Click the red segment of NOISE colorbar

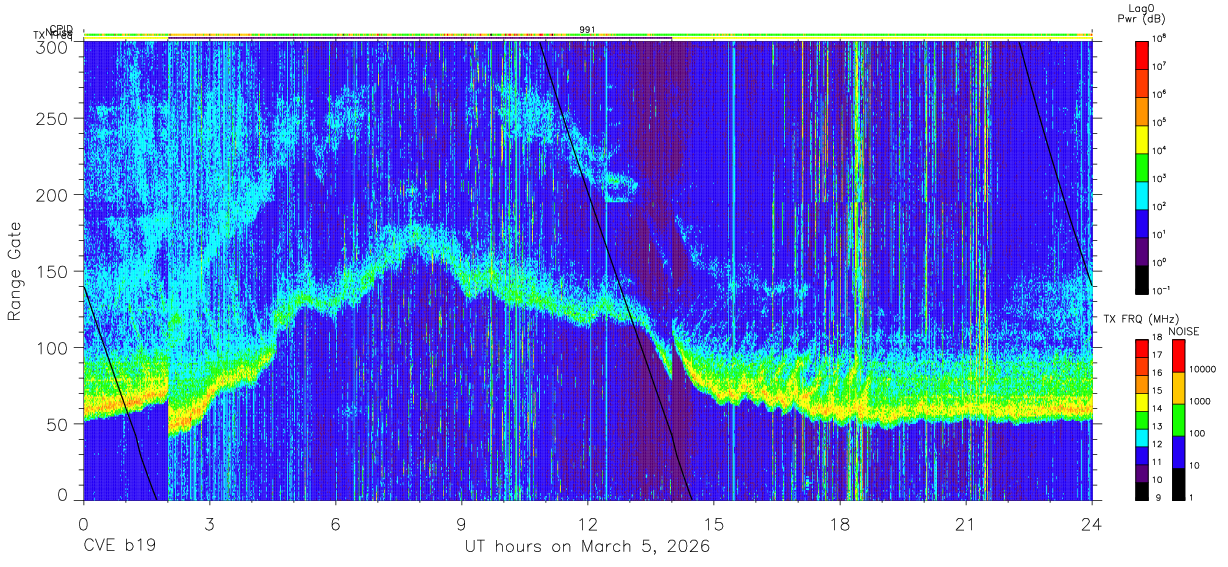(x=1177, y=355)
